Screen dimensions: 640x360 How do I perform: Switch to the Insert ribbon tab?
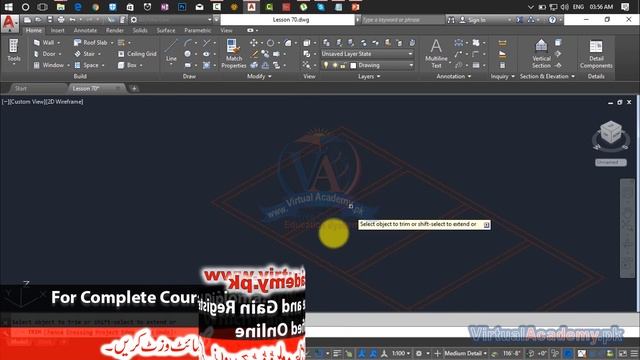click(58, 31)
